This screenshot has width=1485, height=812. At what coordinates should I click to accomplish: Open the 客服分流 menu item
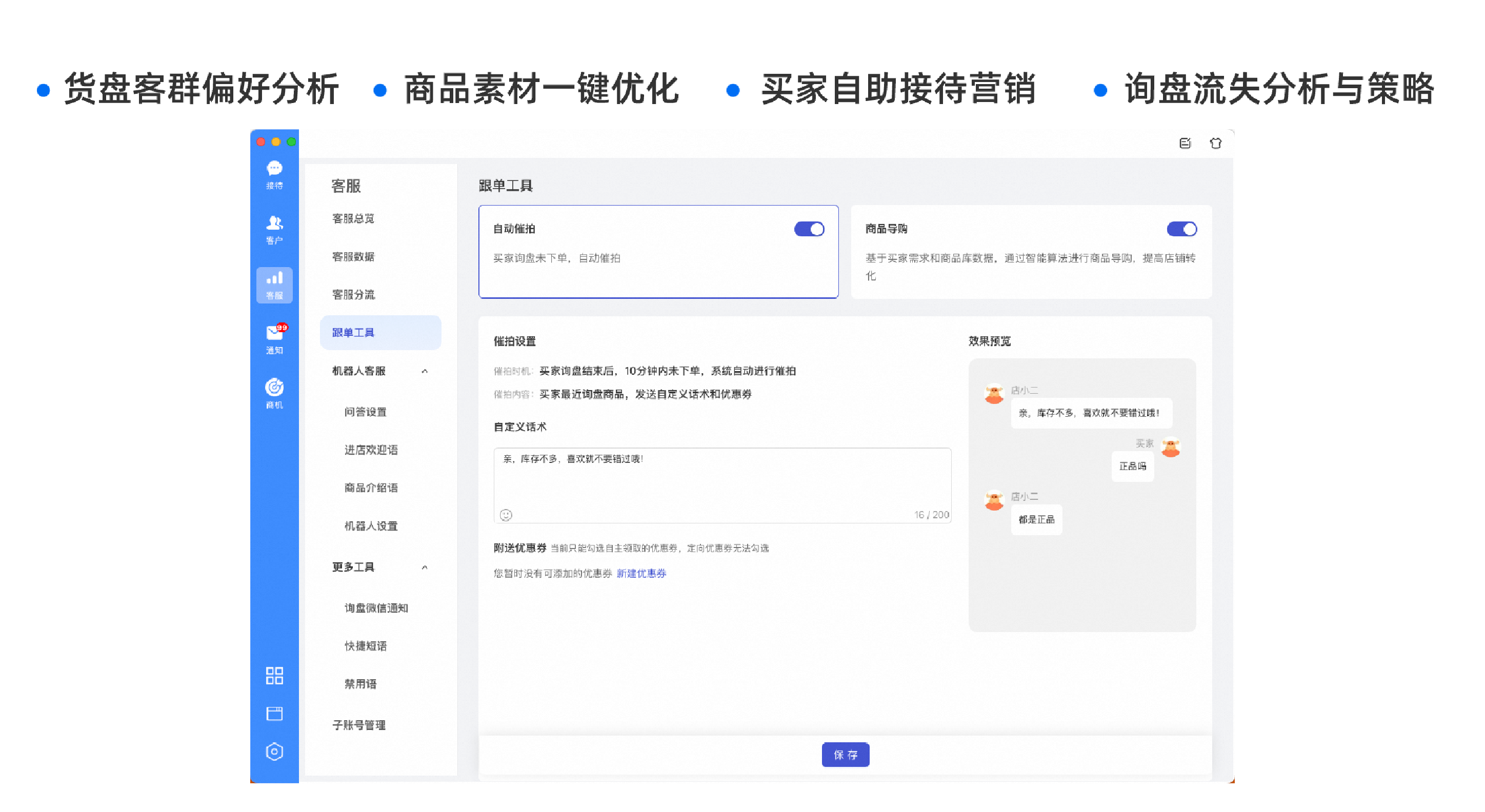353,294
